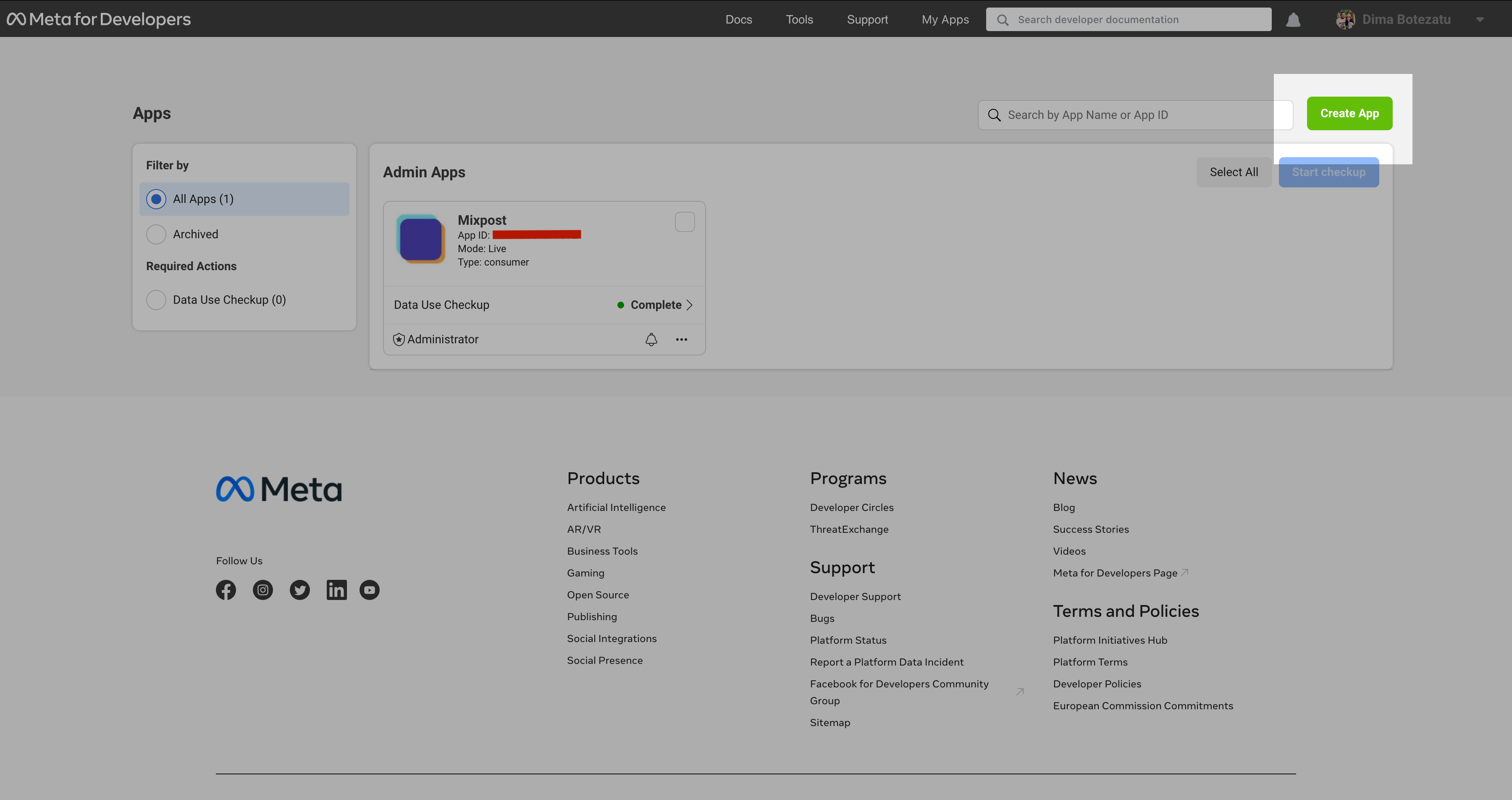This screenshot has height=800, width=1512.
Task: Open the Docs menu item
Action: [738, 18]
